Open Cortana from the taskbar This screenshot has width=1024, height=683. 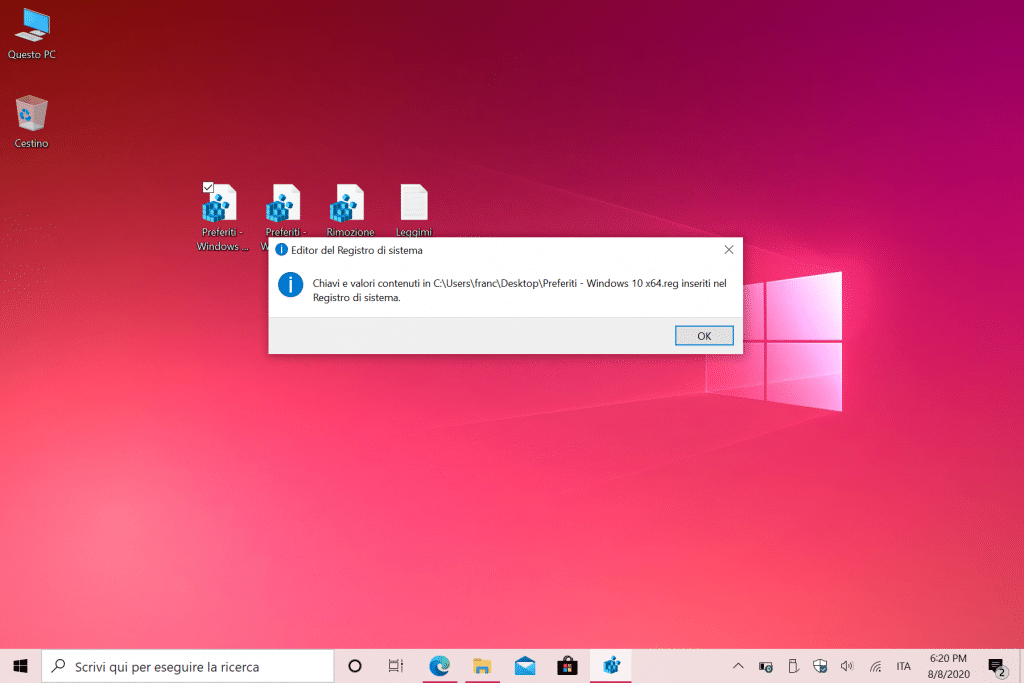pos(354,666)
